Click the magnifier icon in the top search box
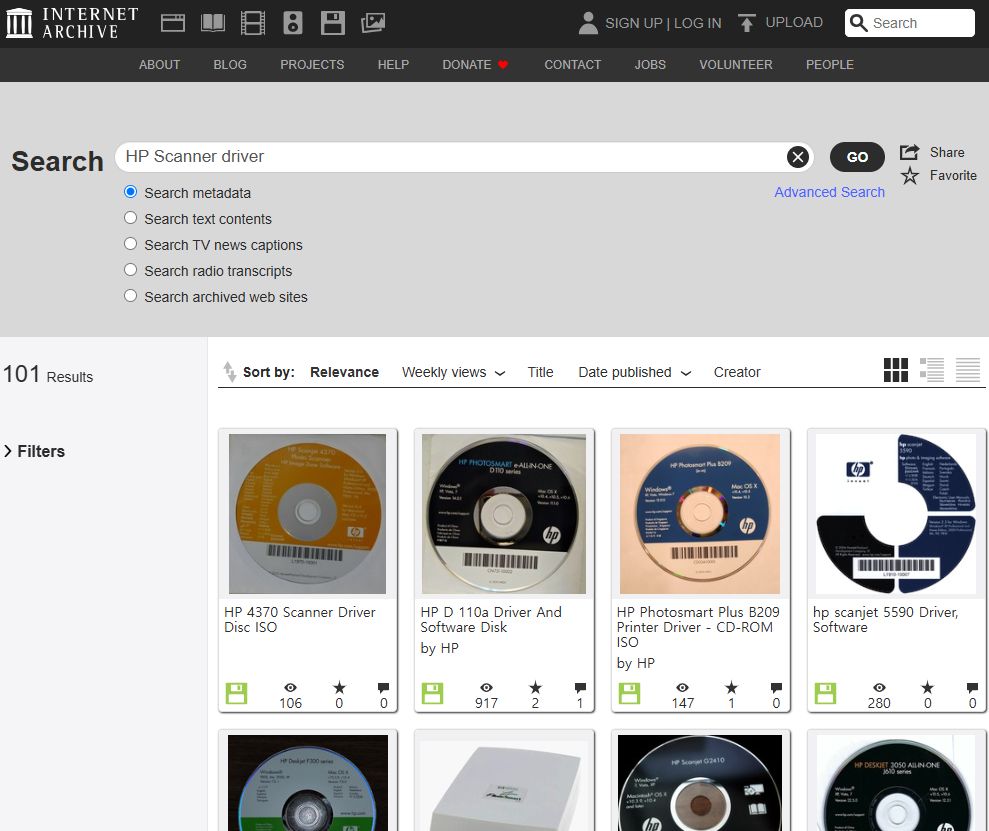Viewport: 989px width, 831px height. pos(858,23)
